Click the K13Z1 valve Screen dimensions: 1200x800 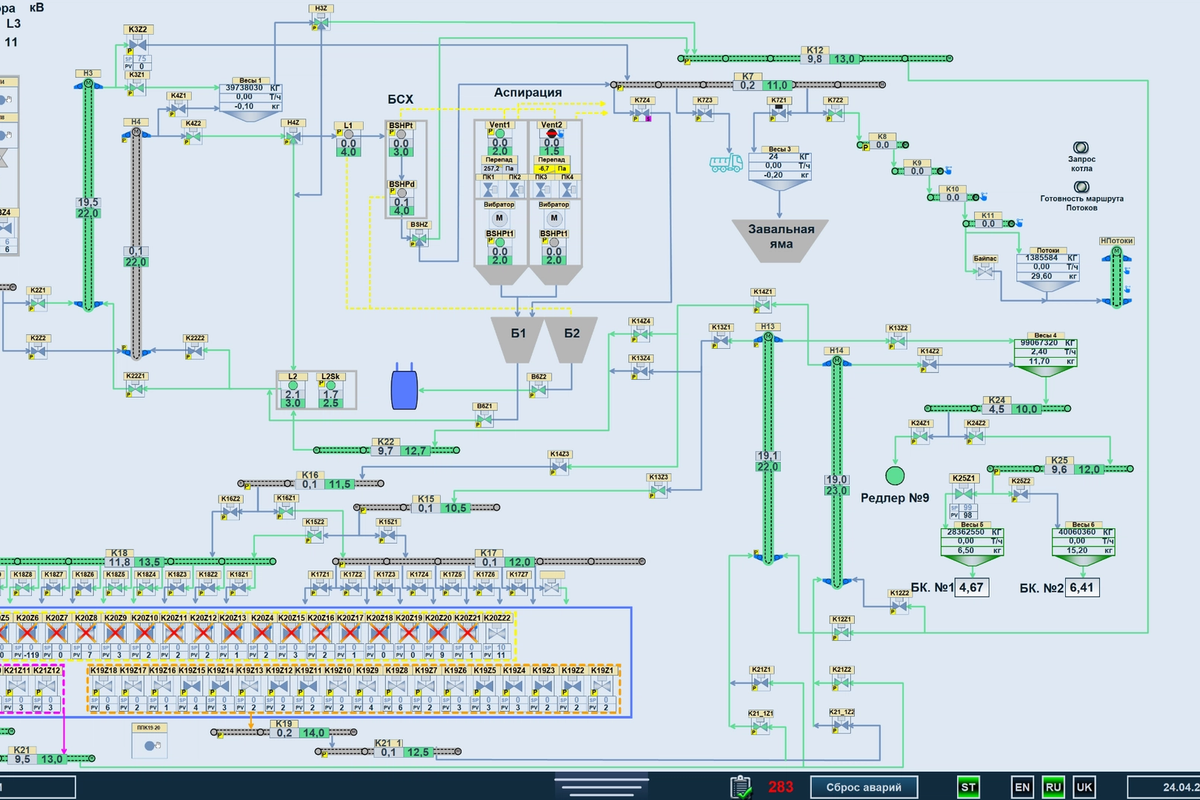[721, 342]
